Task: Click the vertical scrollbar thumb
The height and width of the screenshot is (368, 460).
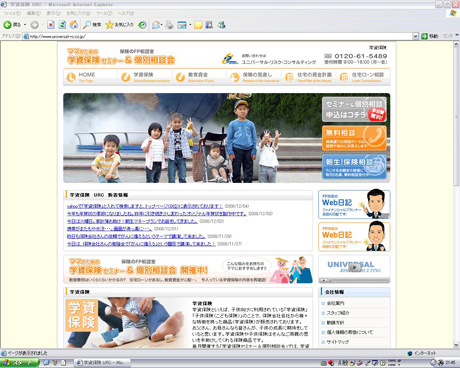Action: (x=456, y=116)
